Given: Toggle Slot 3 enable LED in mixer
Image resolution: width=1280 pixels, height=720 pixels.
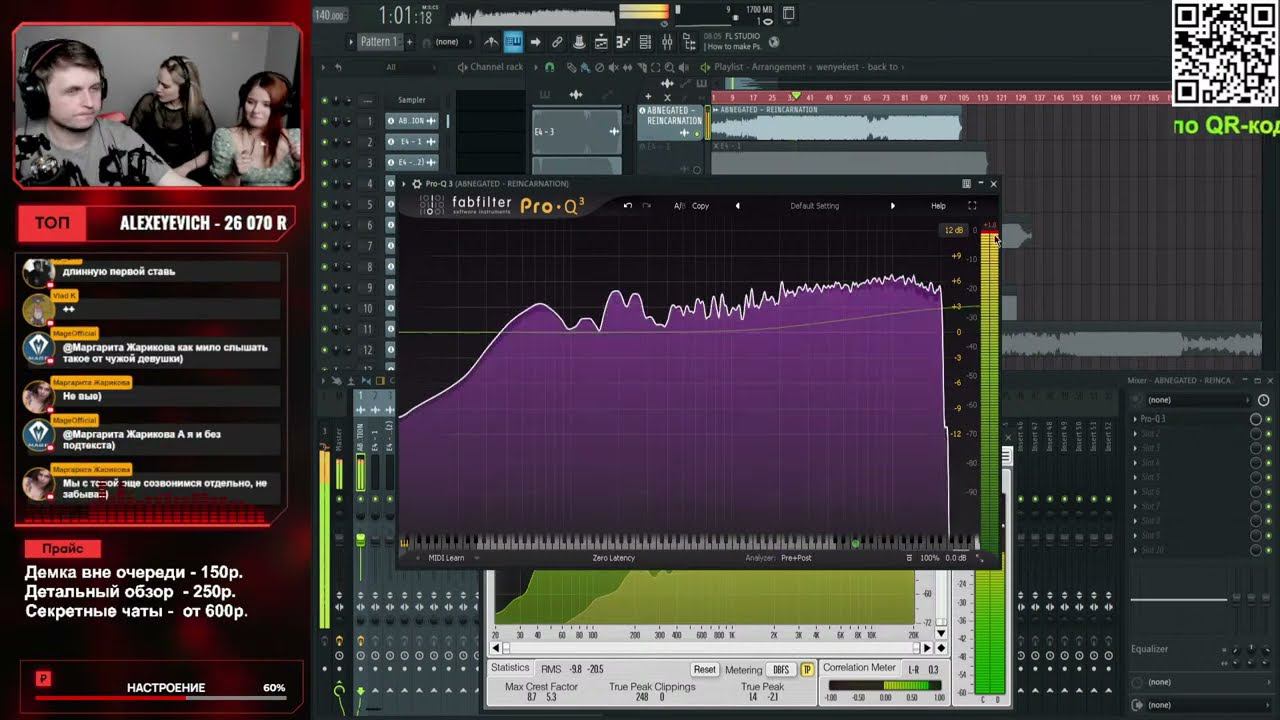Looking at the screenshot, I should (x=1269, y=448).
